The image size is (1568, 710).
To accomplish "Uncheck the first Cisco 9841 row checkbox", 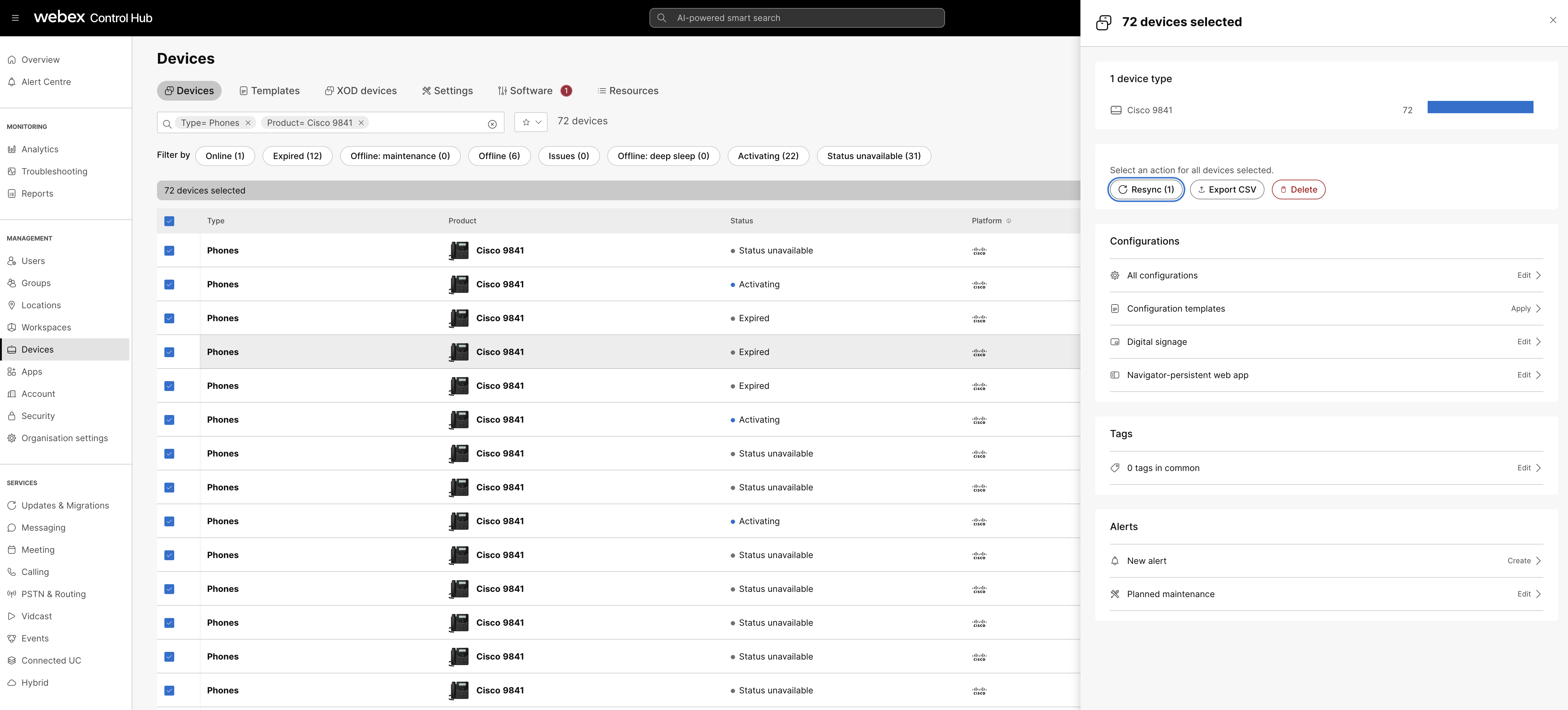I will pyautogui.click(x=169, y=251).
